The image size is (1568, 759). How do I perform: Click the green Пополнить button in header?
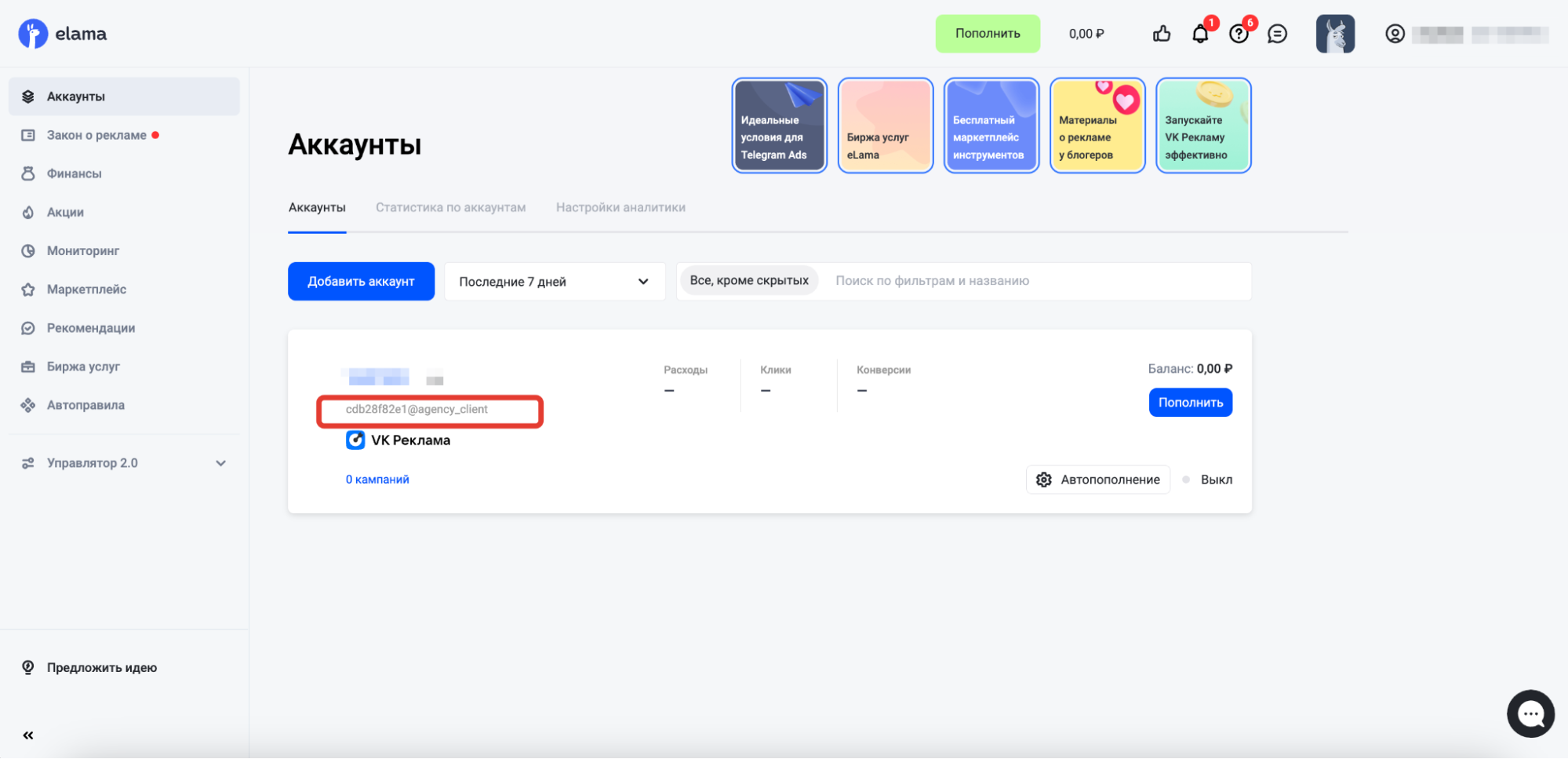coord(988,34)
